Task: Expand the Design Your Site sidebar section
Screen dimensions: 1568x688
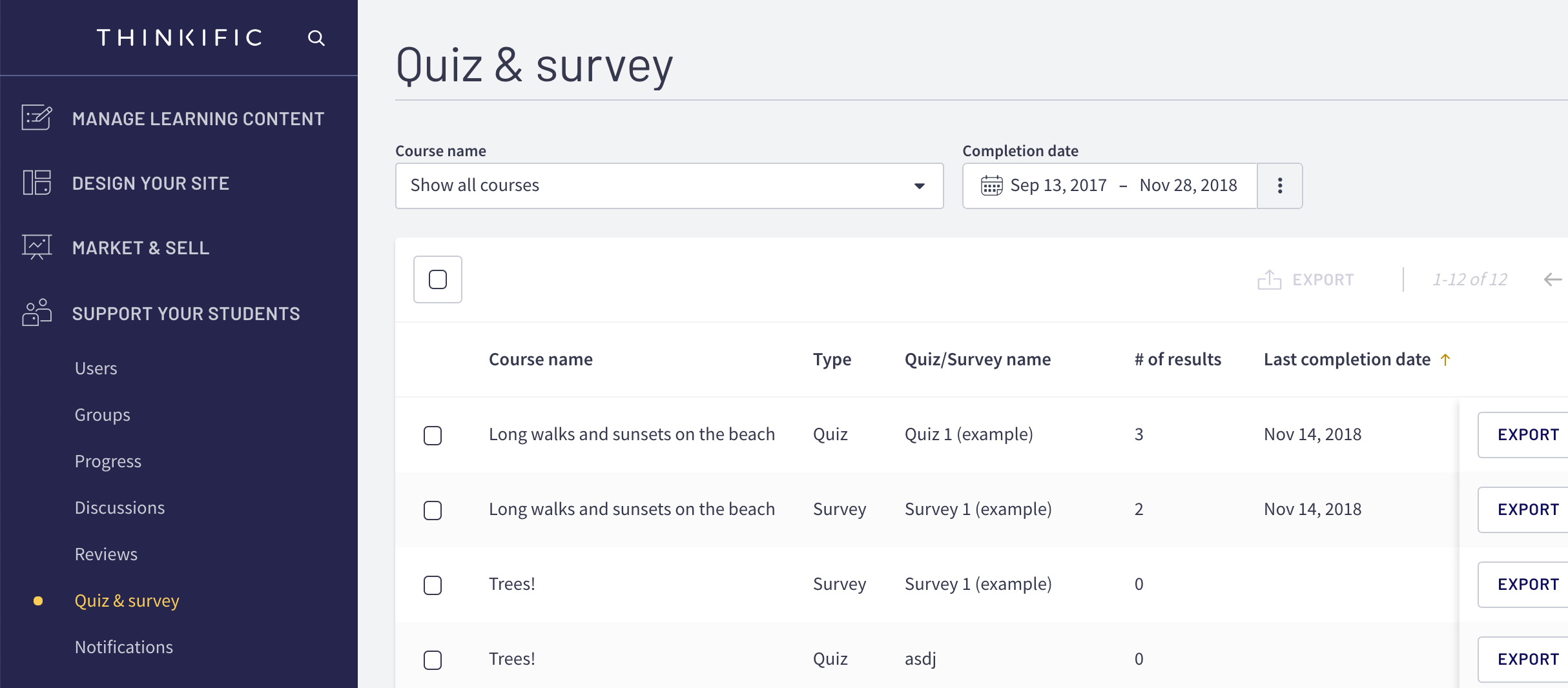Action: [x=150, y=183]
